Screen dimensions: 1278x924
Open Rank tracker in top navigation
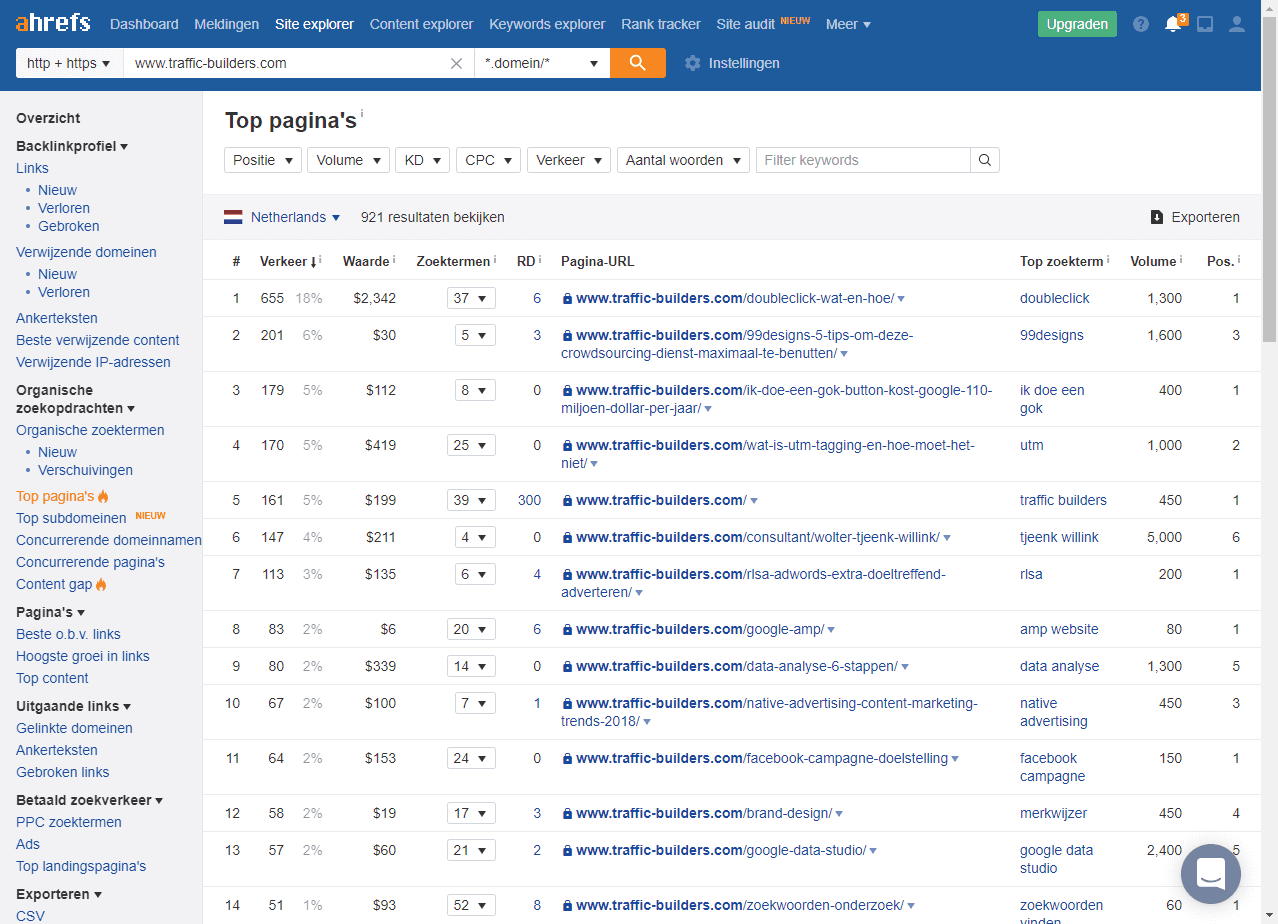click(661, 24)
